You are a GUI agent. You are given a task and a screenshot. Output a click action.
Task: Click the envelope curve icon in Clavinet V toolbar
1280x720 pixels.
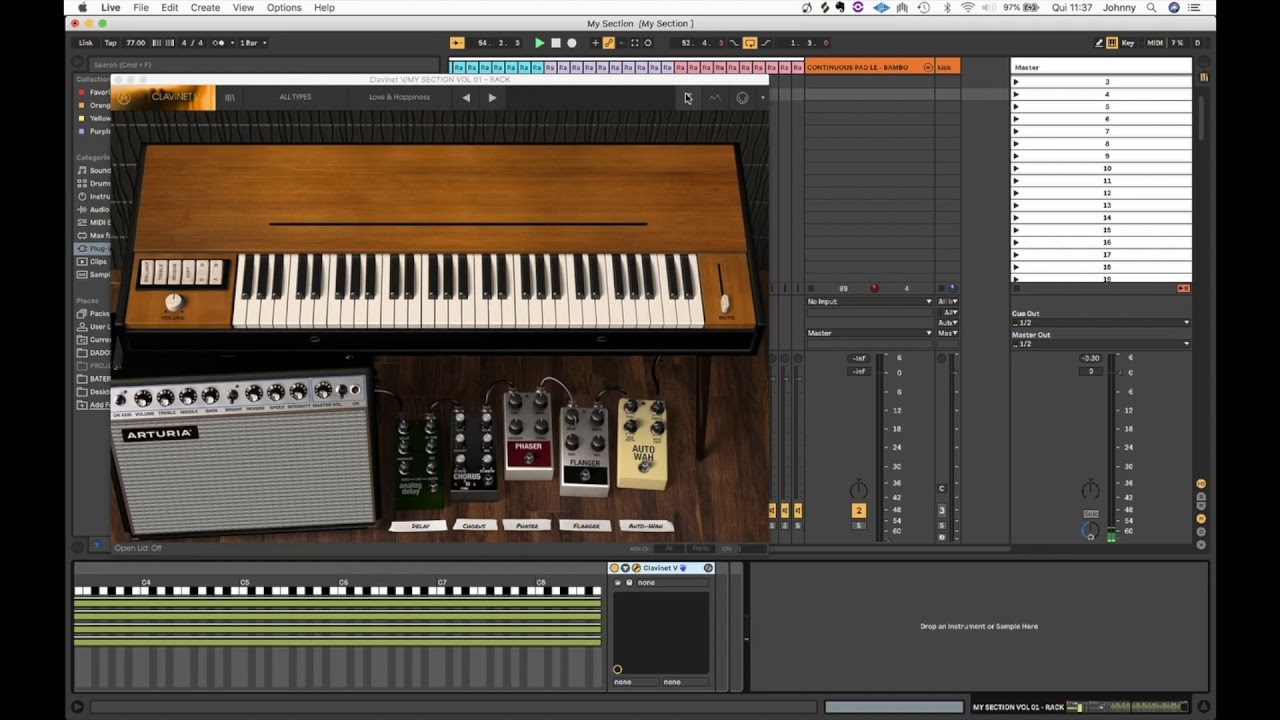point(715,98)
